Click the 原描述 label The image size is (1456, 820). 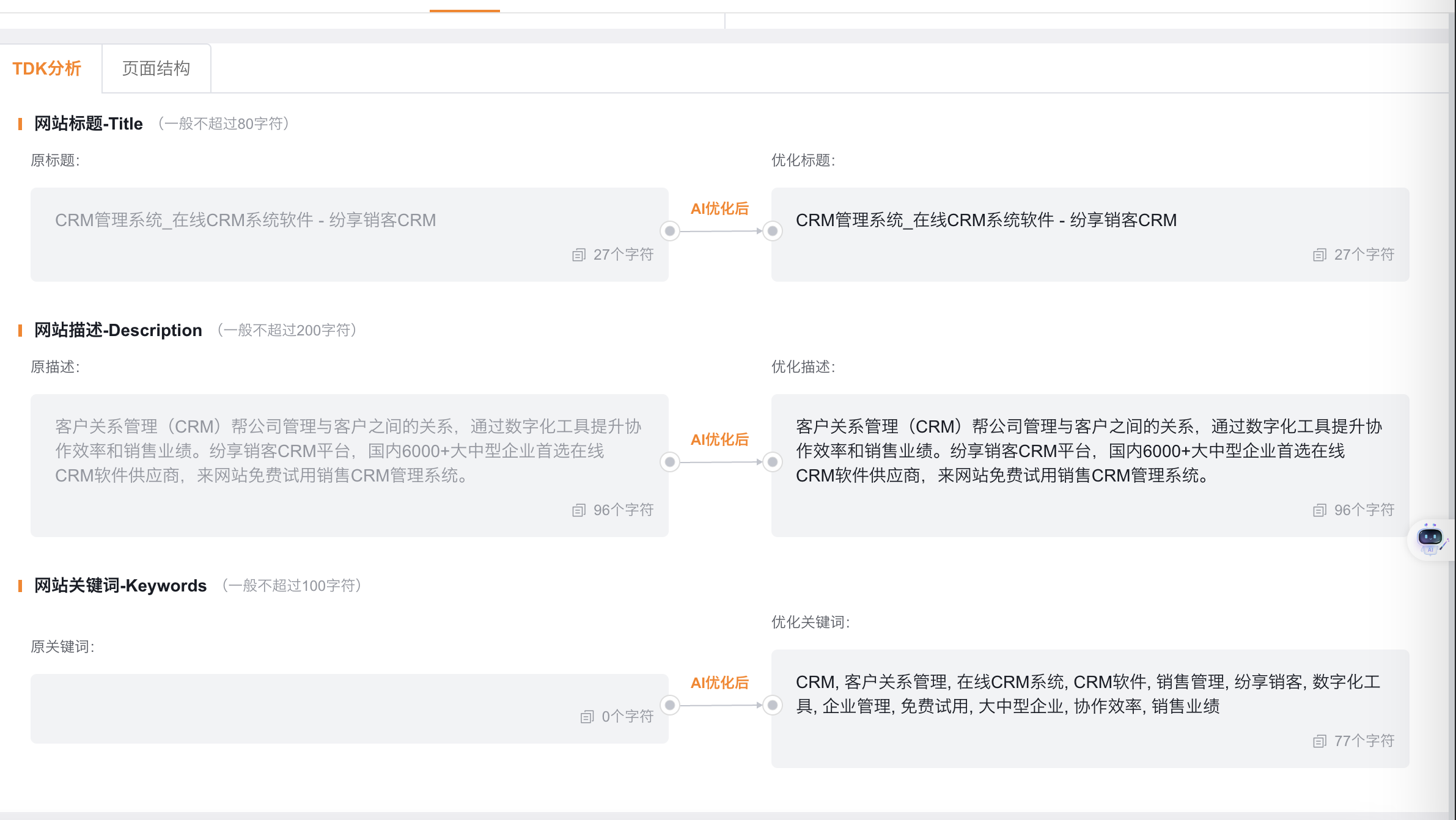(x=55, y=367)
